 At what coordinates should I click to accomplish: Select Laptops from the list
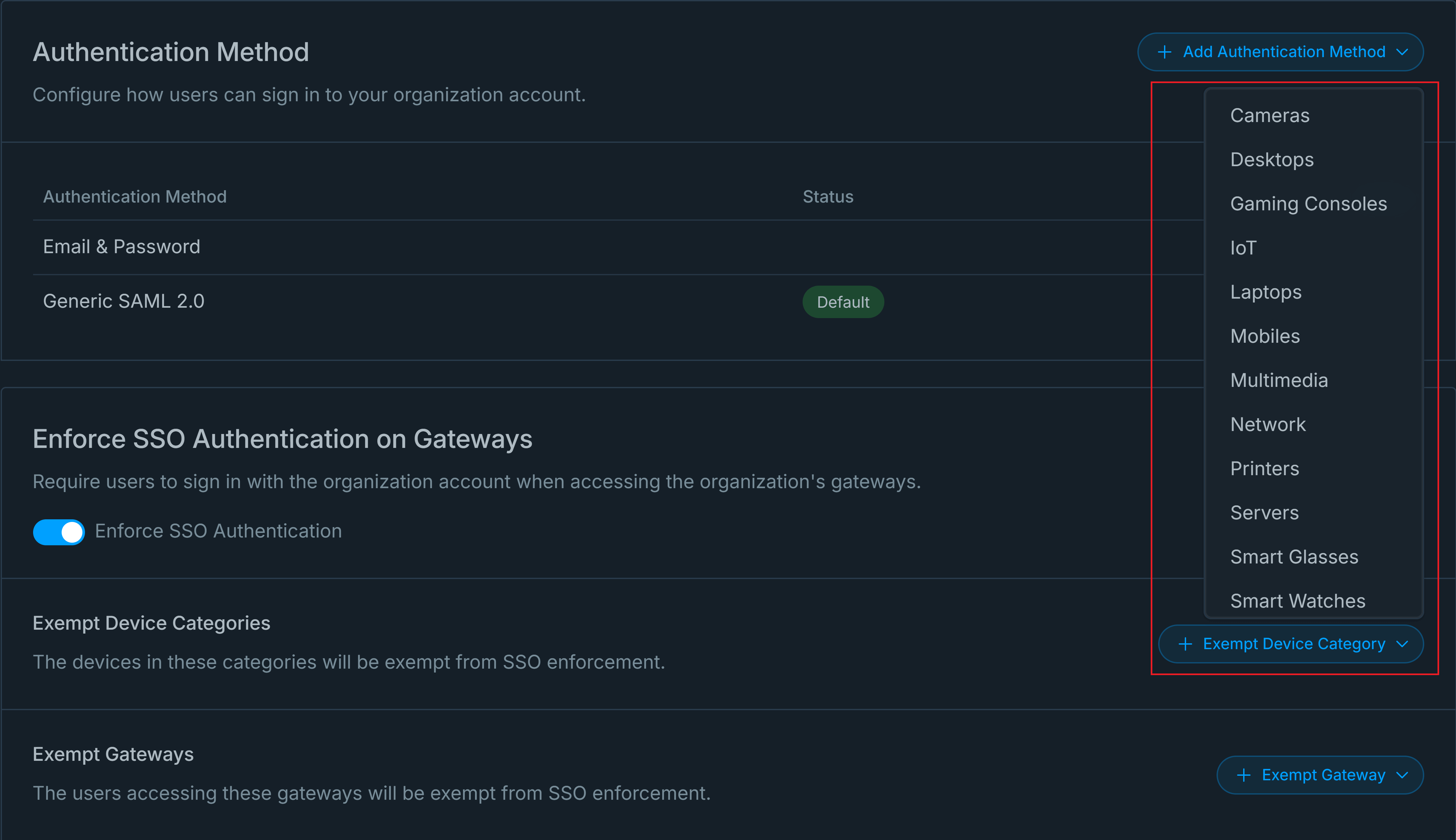[1266, 292]
